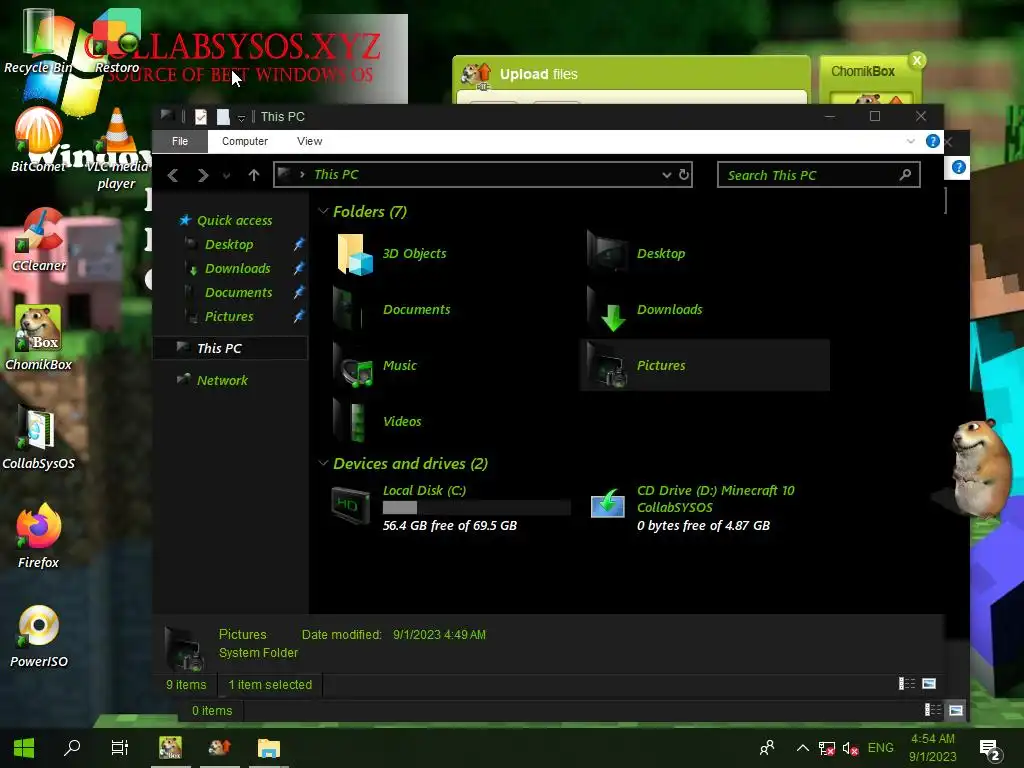Toggle large icons view in back Explorer window
This screenshot has width=1024, height=768.
(956, 710)
